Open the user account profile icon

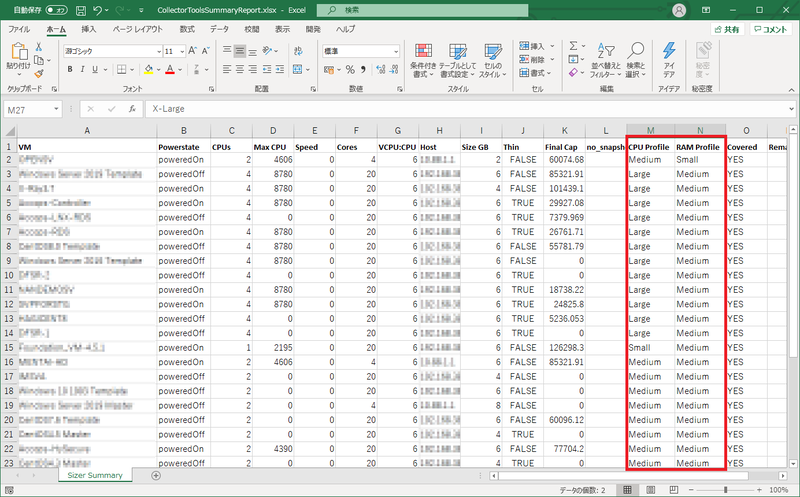point(679,10)
